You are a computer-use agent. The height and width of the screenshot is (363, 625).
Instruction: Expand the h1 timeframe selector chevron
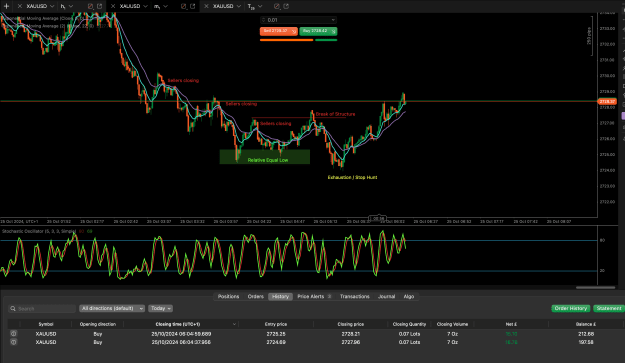[x=71, y=6]
